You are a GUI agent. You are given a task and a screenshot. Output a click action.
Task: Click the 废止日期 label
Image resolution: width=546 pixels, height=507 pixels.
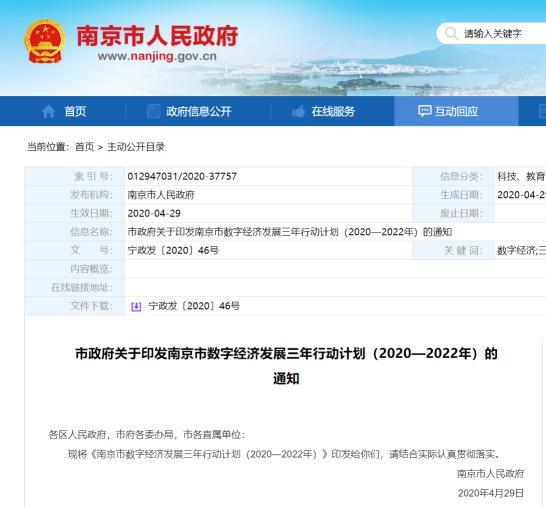click(x=461, y=213)
